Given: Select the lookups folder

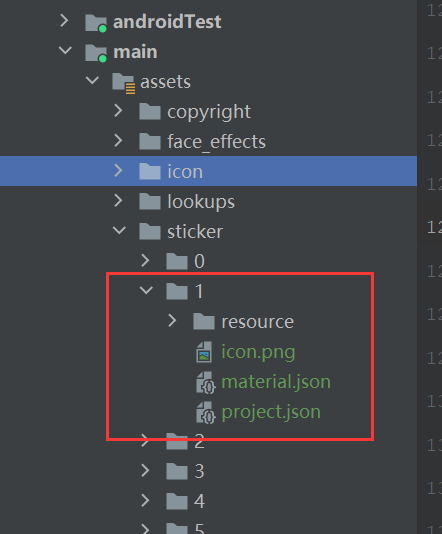Looking at the screenshot, I should pyautogui.click(x=201, y=202).
